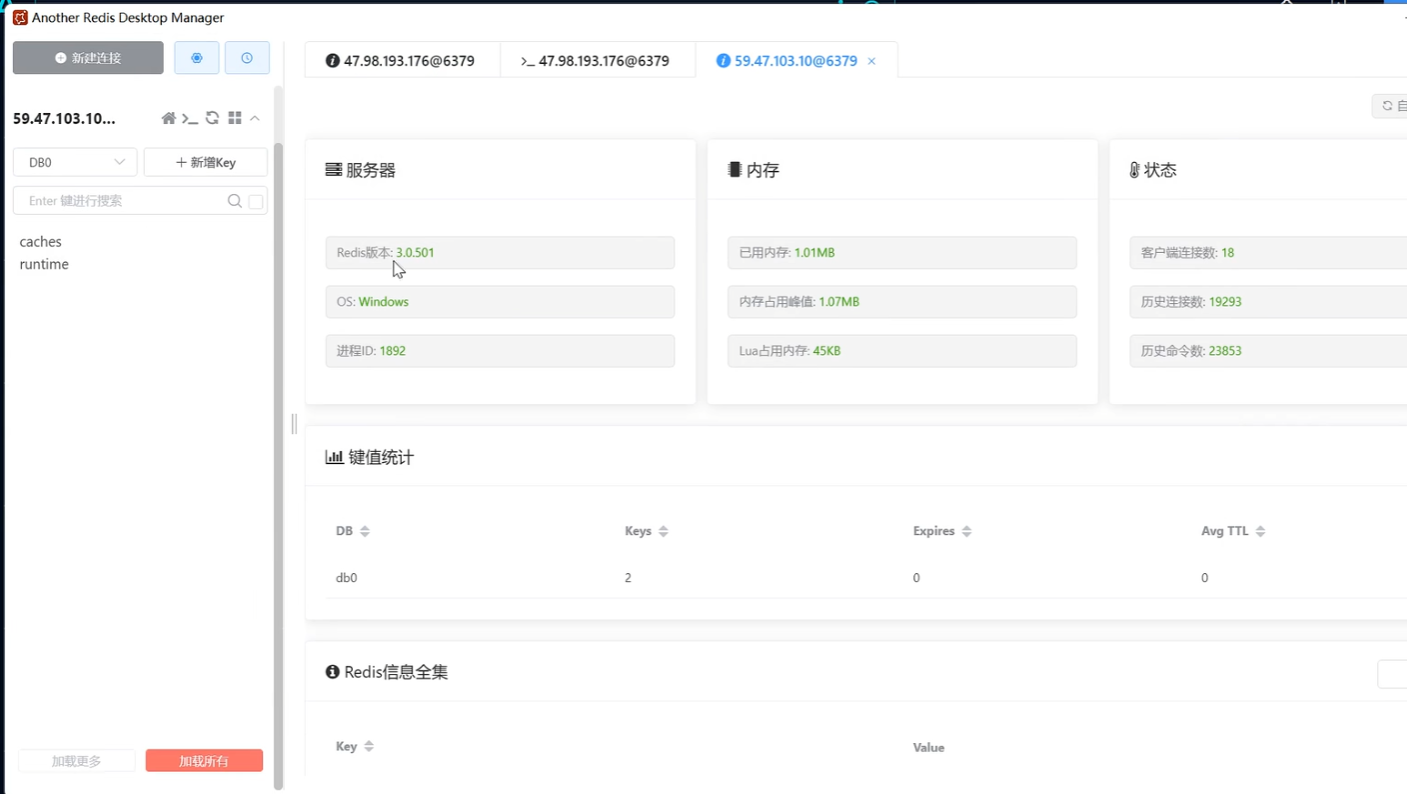Click the used memory 1.01MB field
The width and height of the screenshot is (1407, 794).
(902, 253)
